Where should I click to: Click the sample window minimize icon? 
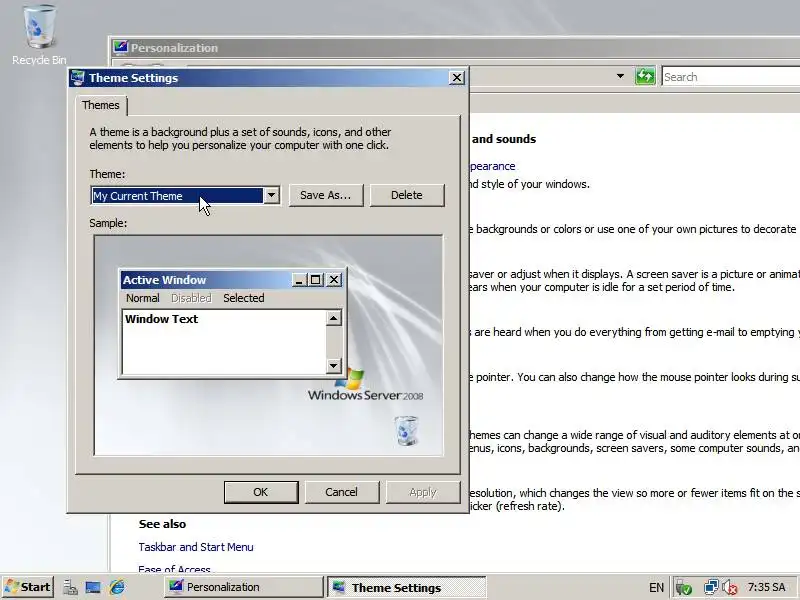299,280
